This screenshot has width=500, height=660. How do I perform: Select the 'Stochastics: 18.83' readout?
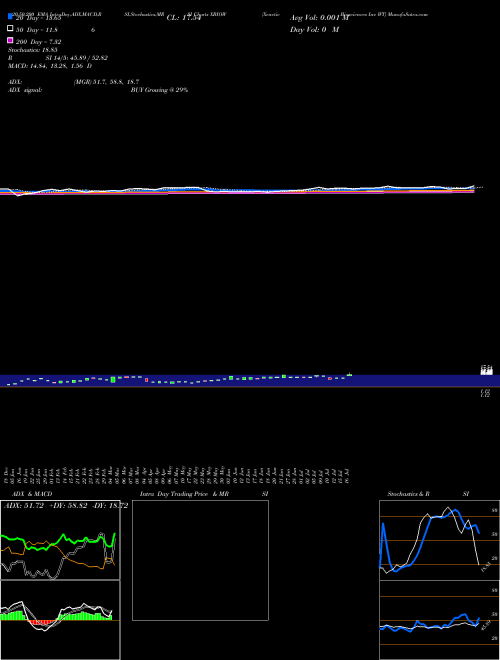click(x=32, y=50)
